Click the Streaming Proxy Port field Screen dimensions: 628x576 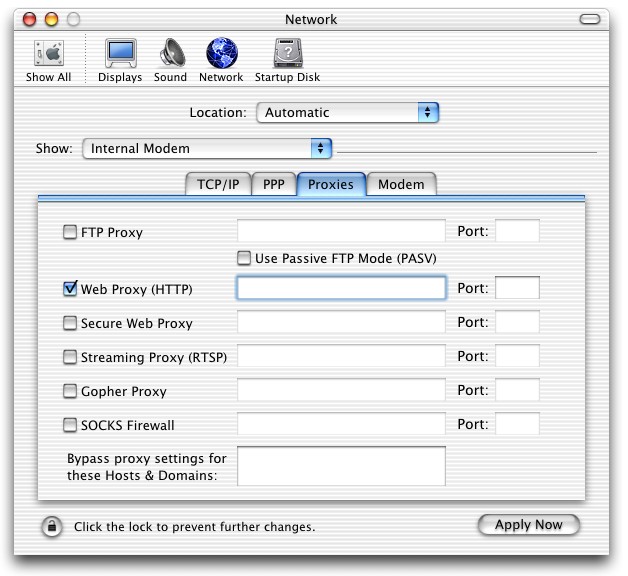click(x=517, y=356)
